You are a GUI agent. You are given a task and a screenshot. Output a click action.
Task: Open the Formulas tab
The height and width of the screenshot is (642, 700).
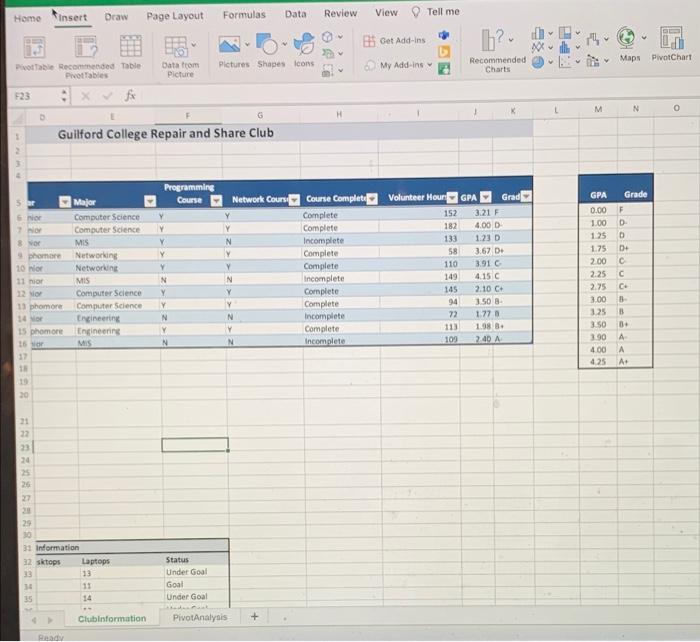(244, 15)
